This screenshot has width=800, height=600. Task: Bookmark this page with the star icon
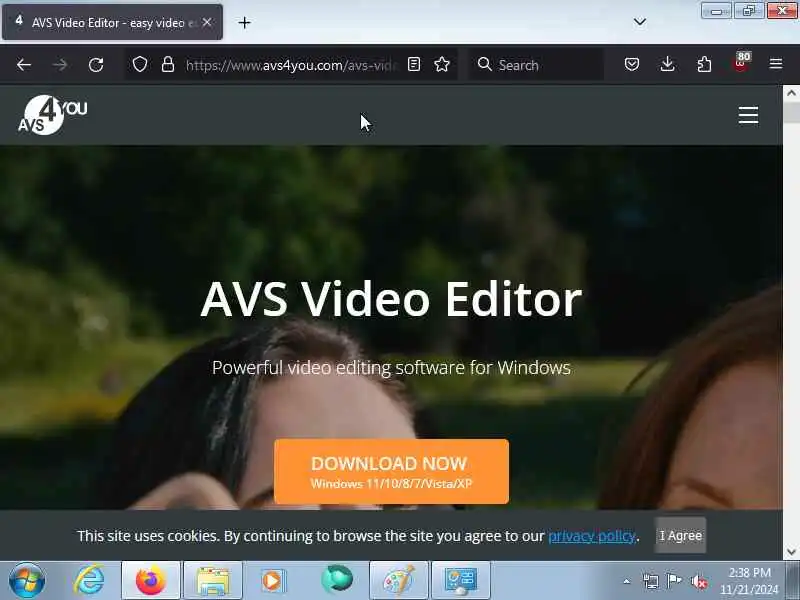(x=442, y=64)
